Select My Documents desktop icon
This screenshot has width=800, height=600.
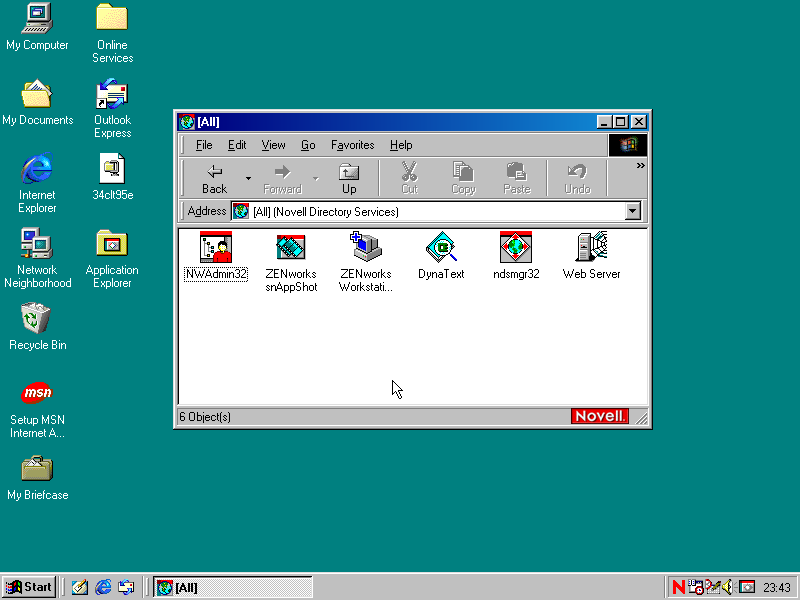point(37,102)
